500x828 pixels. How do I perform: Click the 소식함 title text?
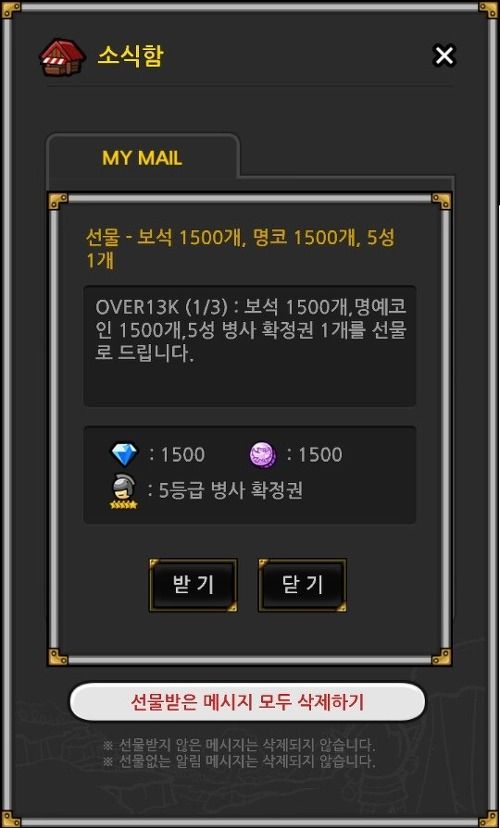130,55
